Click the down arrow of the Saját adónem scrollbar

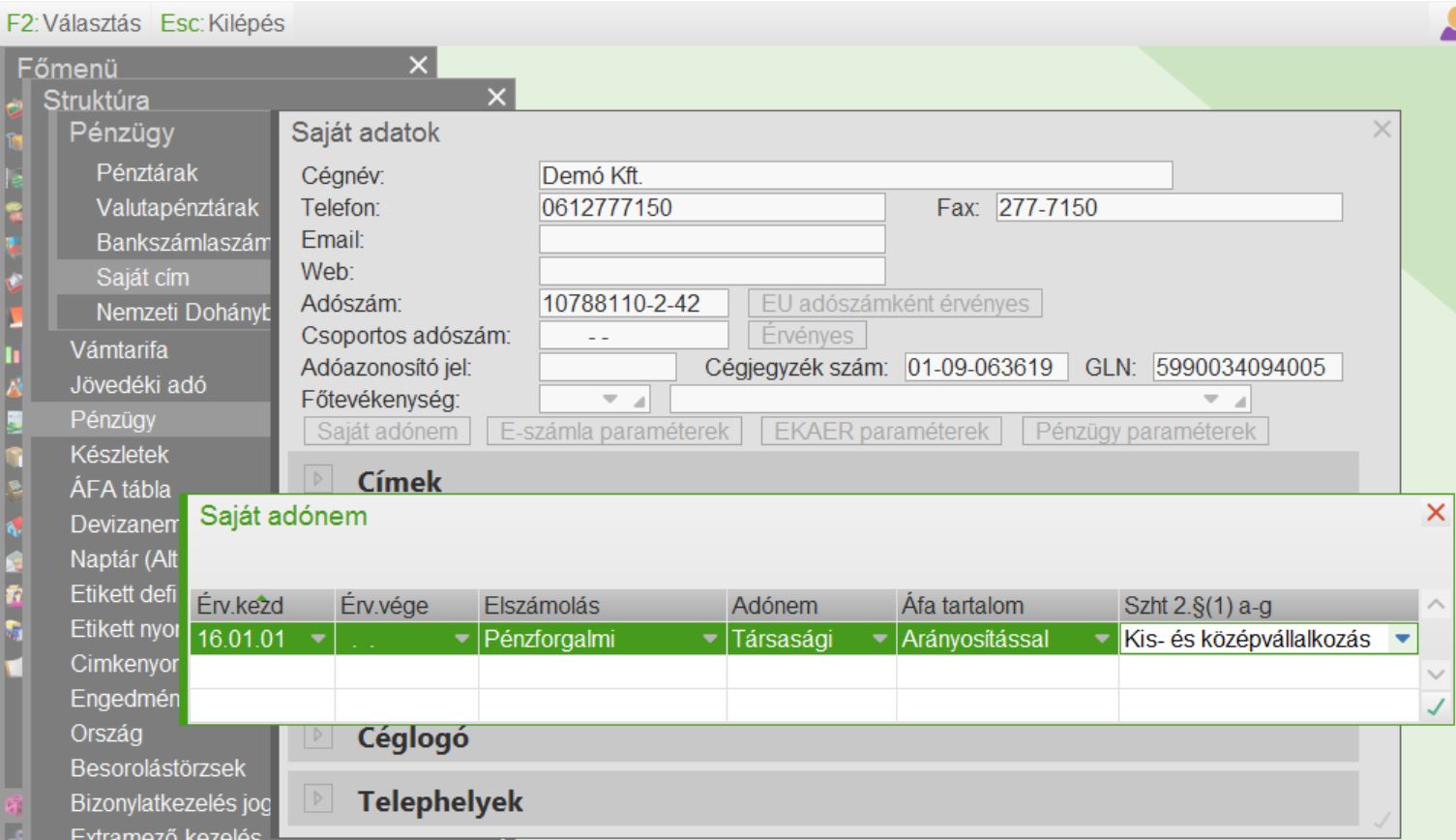pyautogui.click(x=1436, y=675)
